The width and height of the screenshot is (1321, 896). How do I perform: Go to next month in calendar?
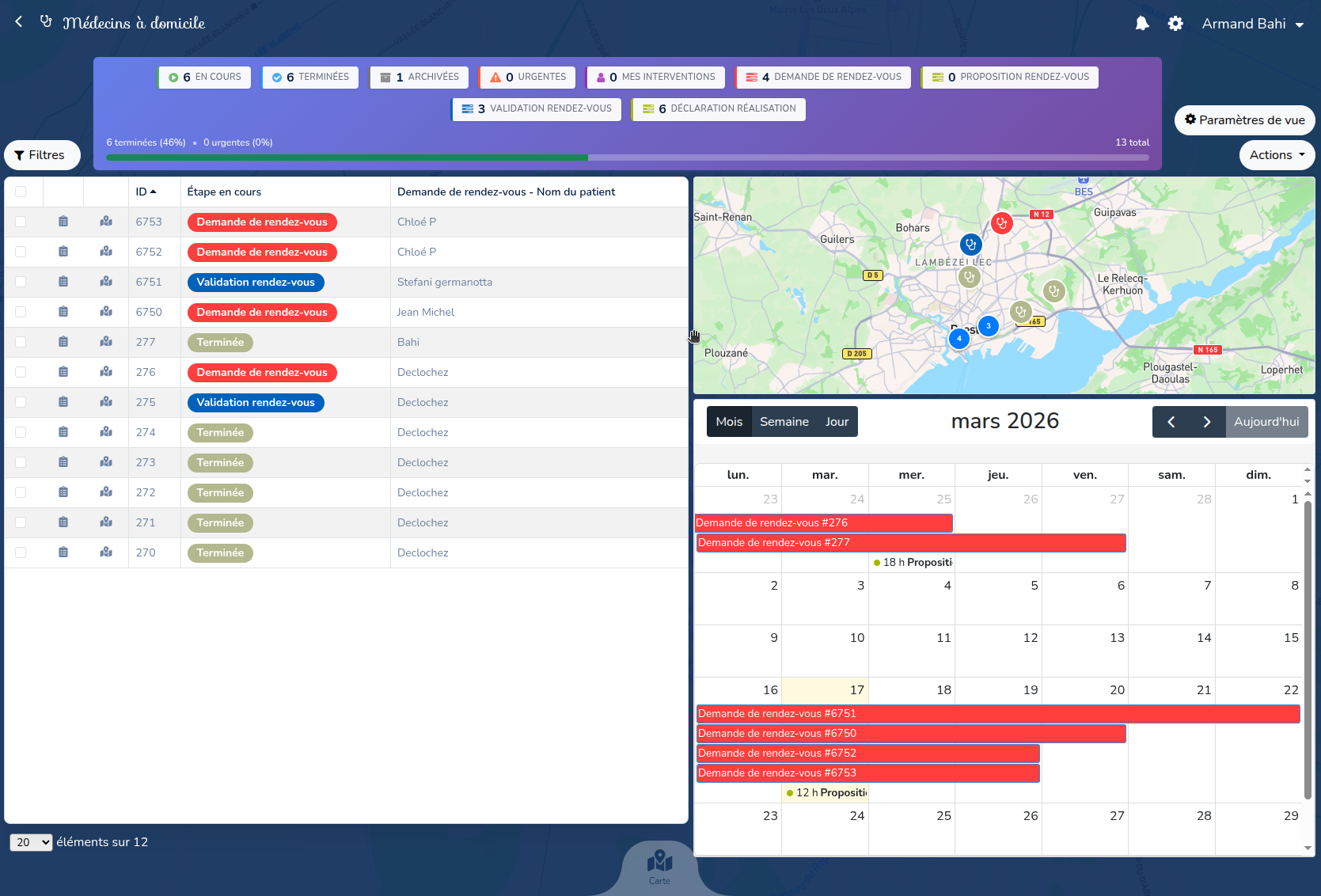pos(1206,422)
